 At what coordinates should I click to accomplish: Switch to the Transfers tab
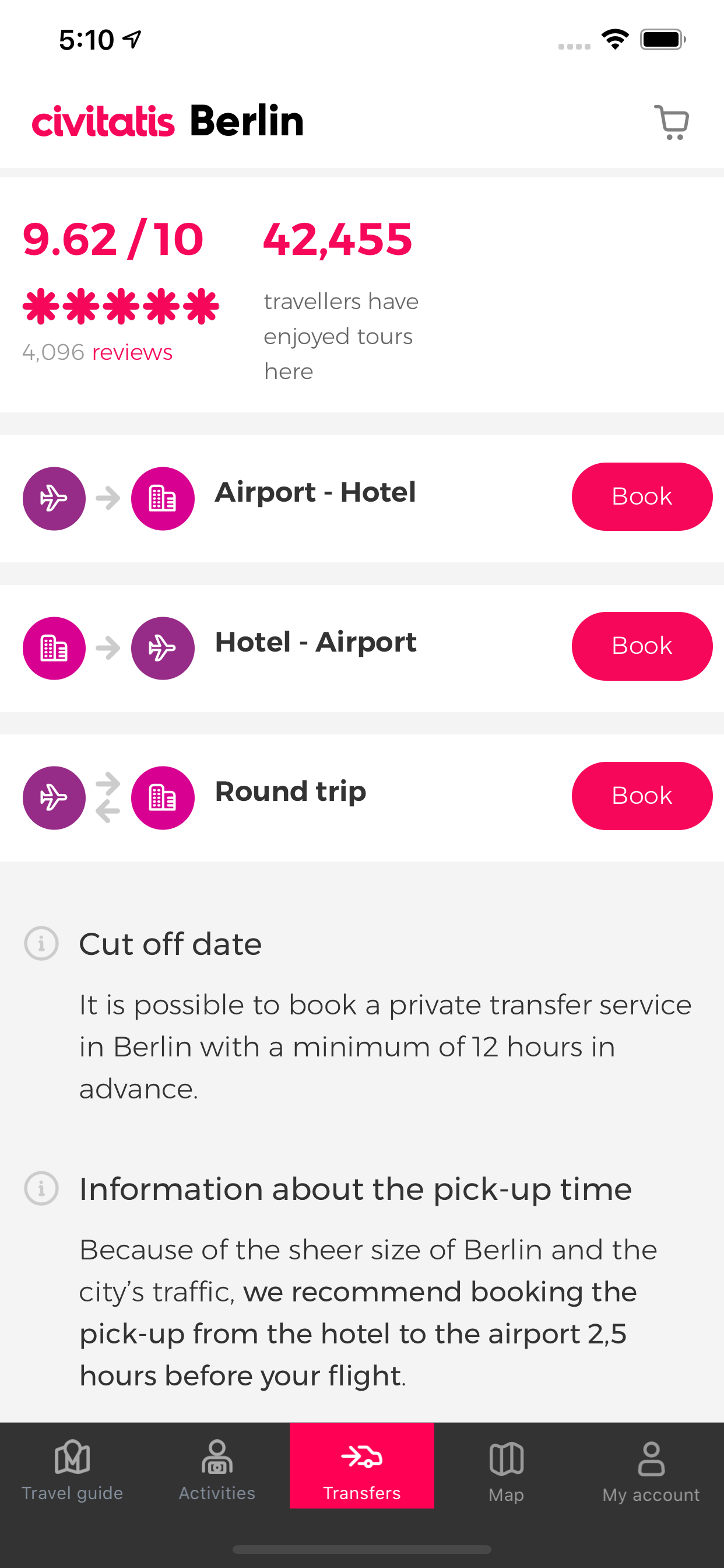click(362, 1466)
